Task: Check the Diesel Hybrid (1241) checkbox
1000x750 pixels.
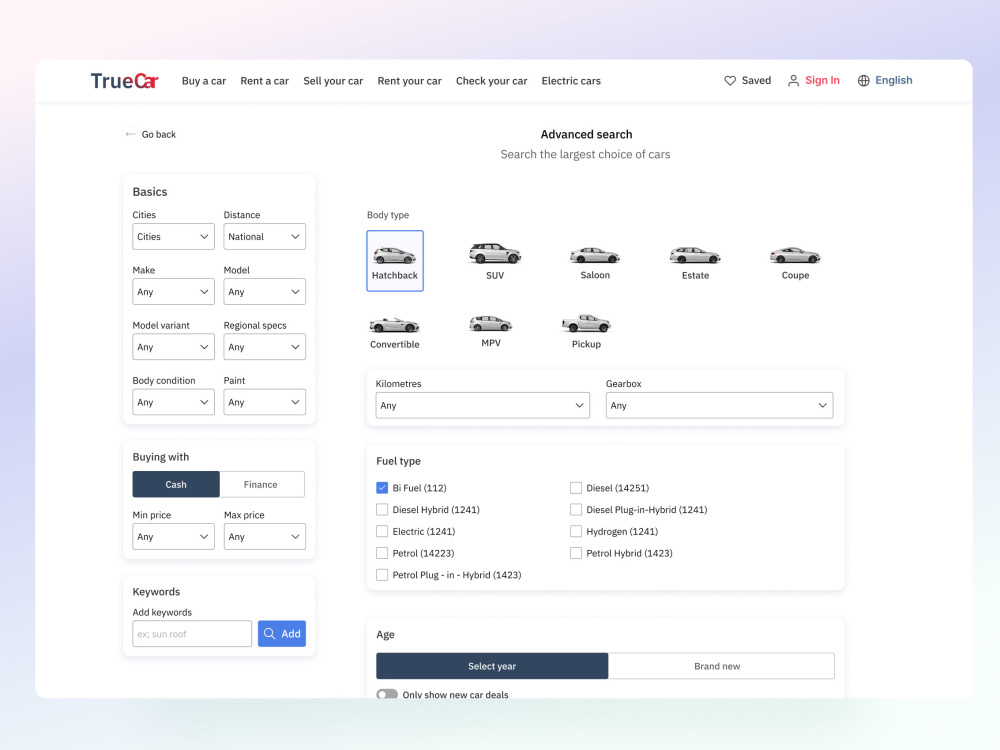Action: [382, 510]
